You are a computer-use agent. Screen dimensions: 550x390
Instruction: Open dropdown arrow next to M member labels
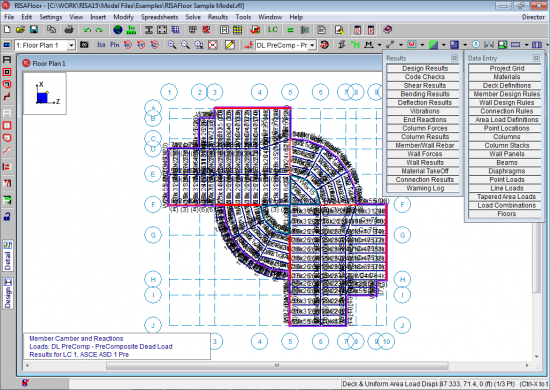tap(380, 45)
